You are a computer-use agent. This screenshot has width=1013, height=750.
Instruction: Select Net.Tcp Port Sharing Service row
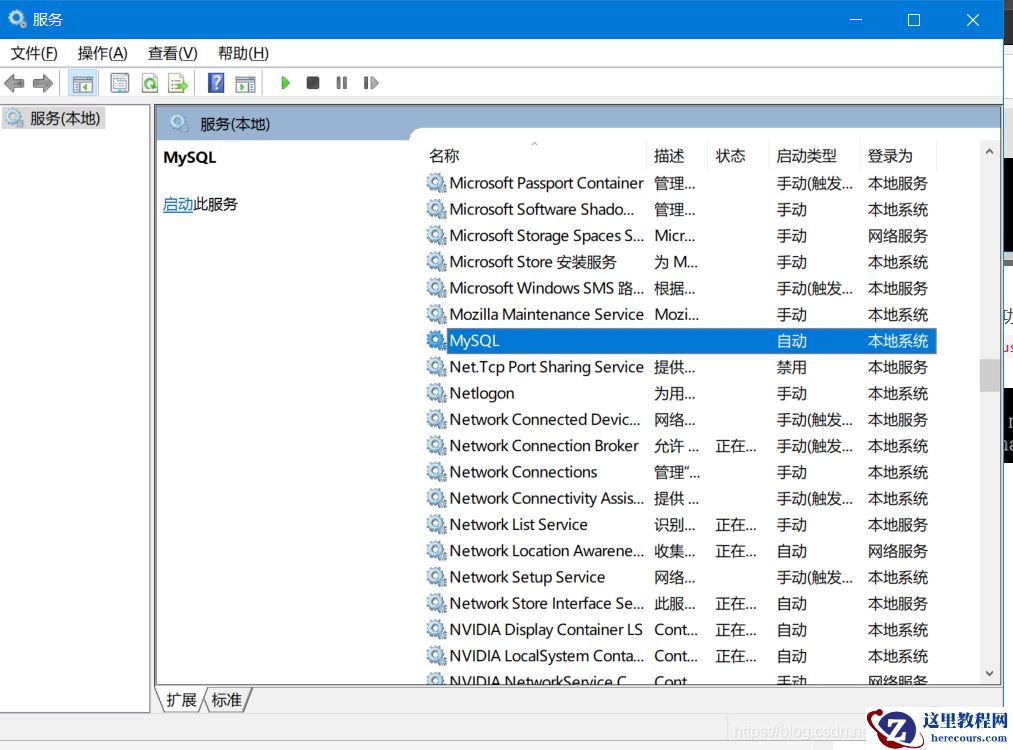[x=680, y=367]
